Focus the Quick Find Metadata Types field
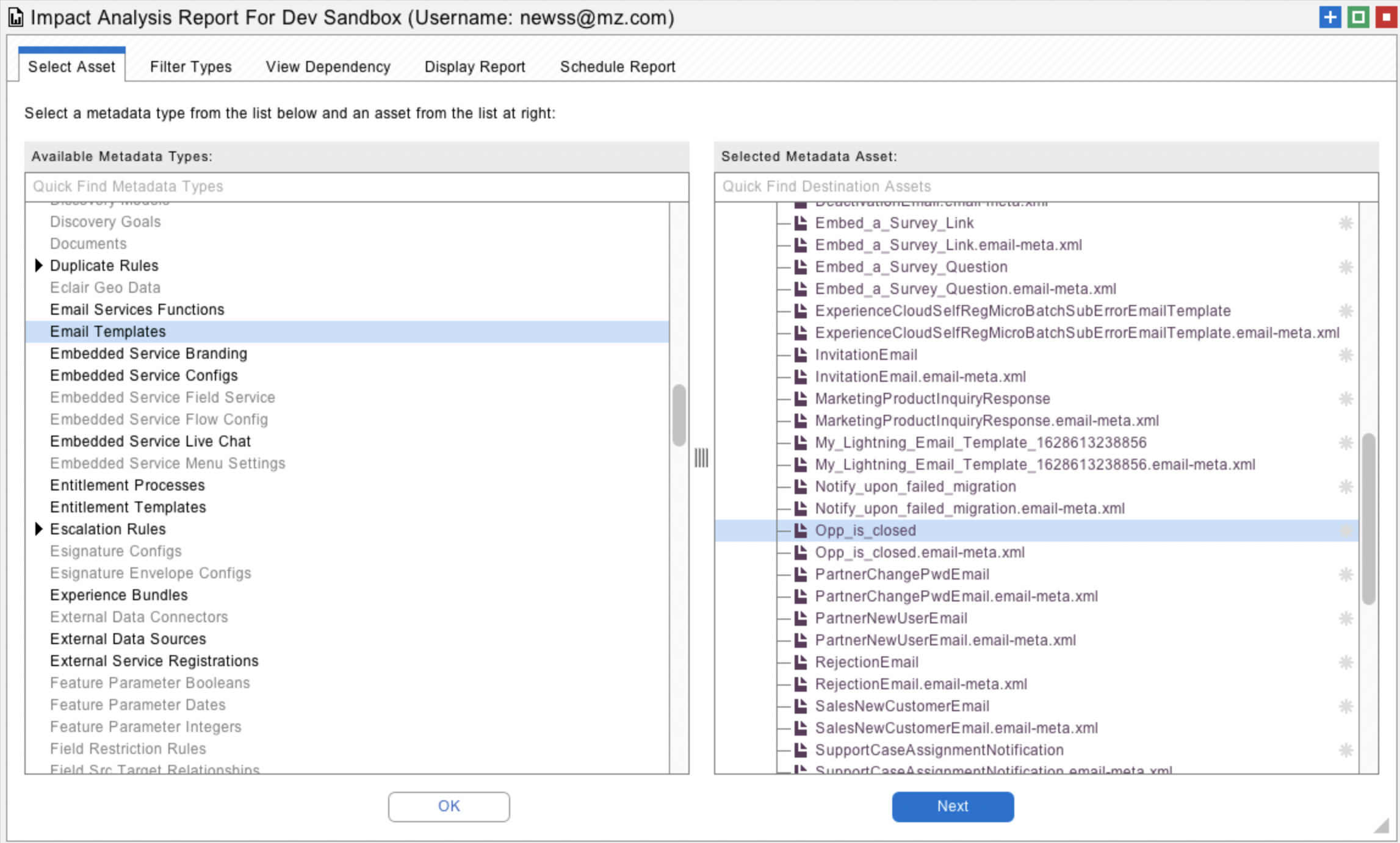This screenshot has width=1400, height=843. [x=356, y=187]
